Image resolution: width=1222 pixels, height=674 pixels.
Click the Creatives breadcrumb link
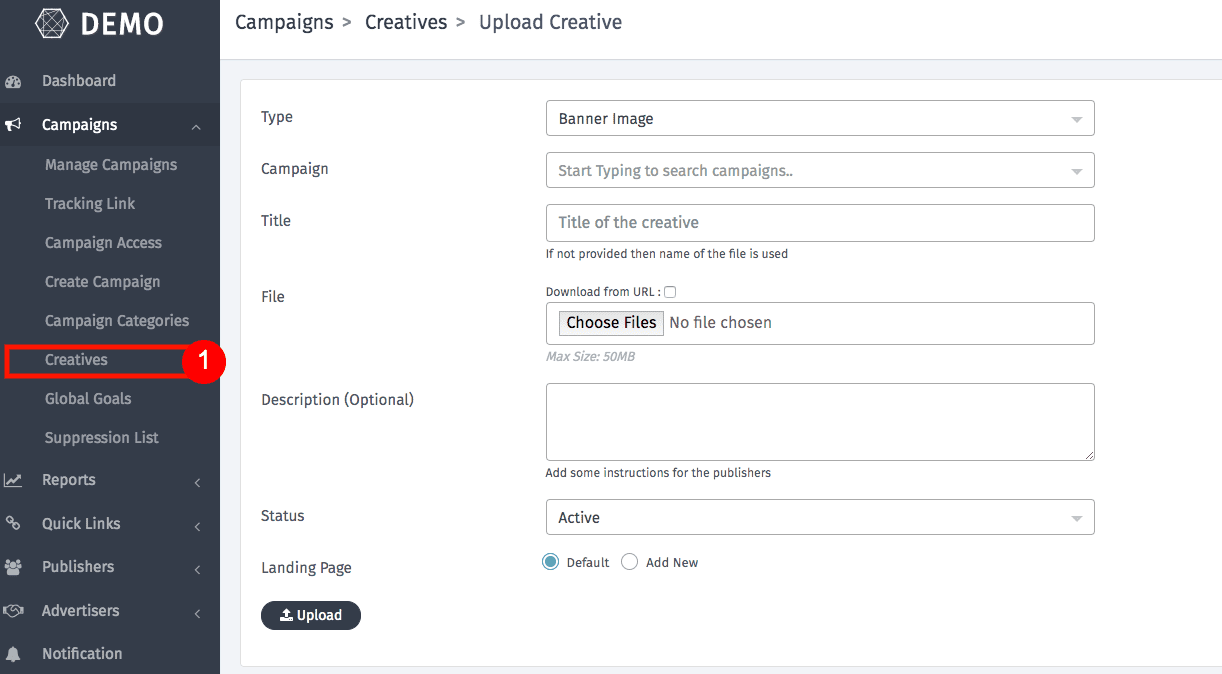(x=405, y=22)
